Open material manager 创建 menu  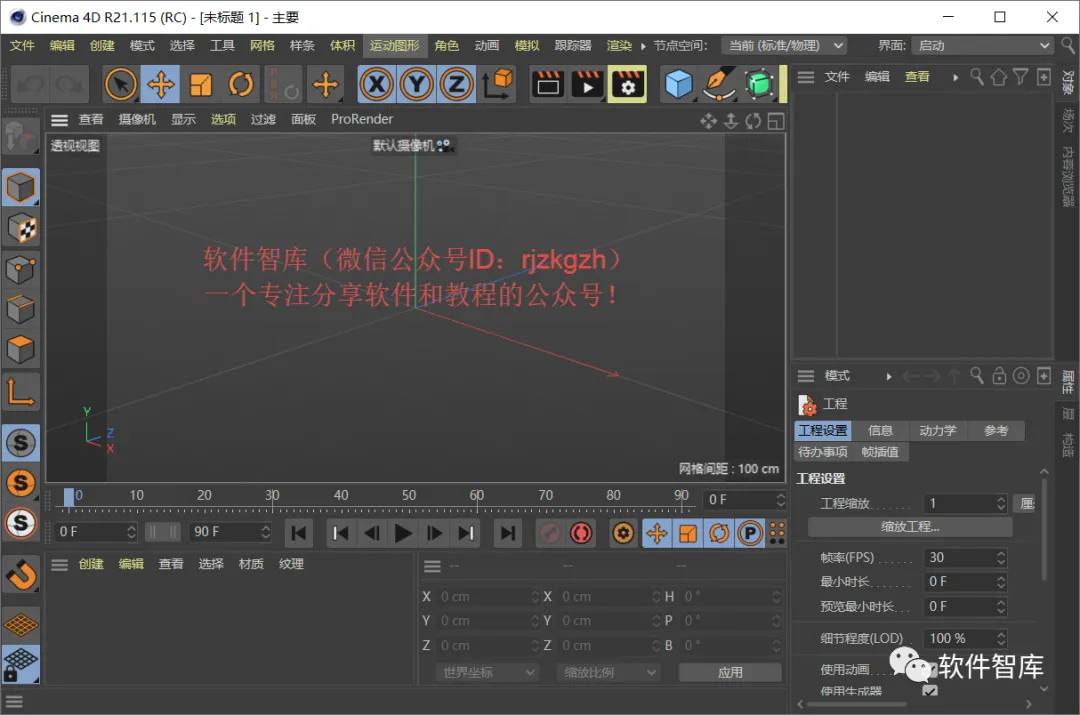tap(91, 564)
